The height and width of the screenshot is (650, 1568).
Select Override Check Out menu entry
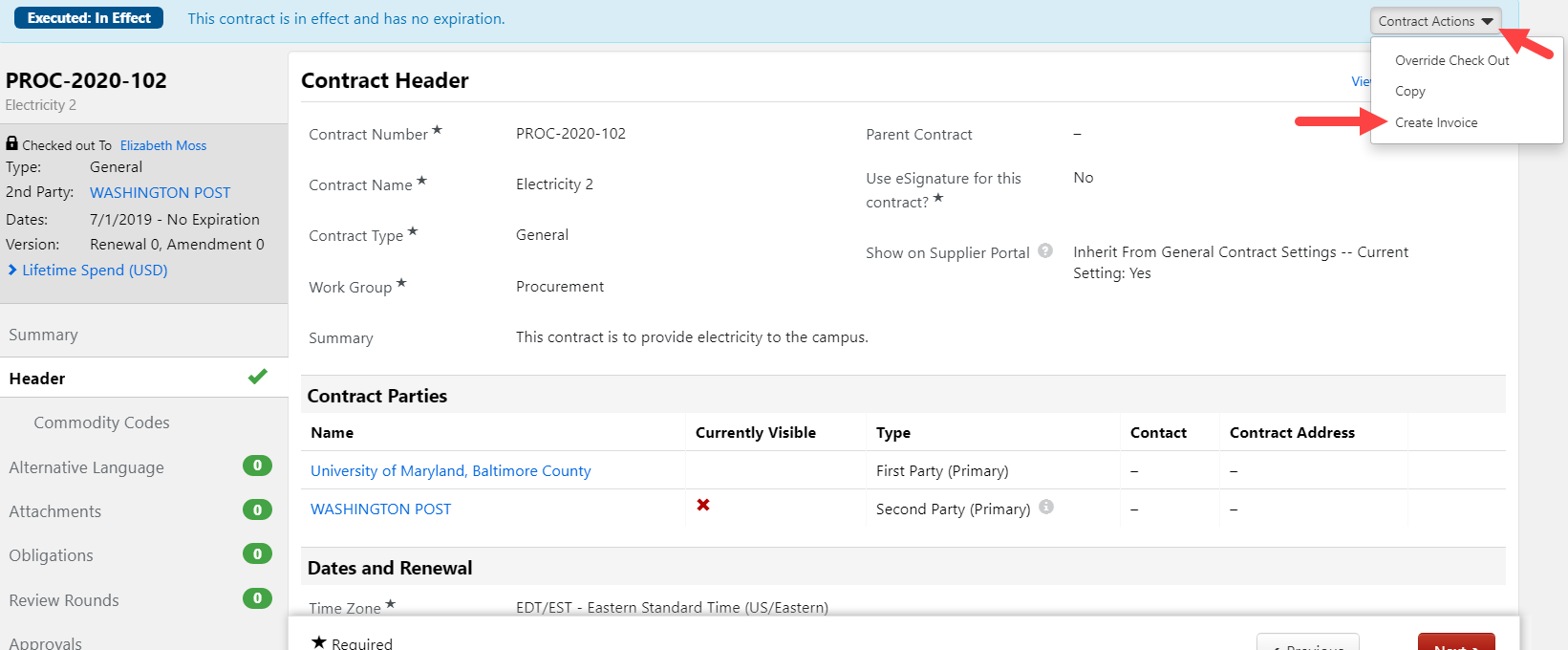click(x=1451, y=60)
